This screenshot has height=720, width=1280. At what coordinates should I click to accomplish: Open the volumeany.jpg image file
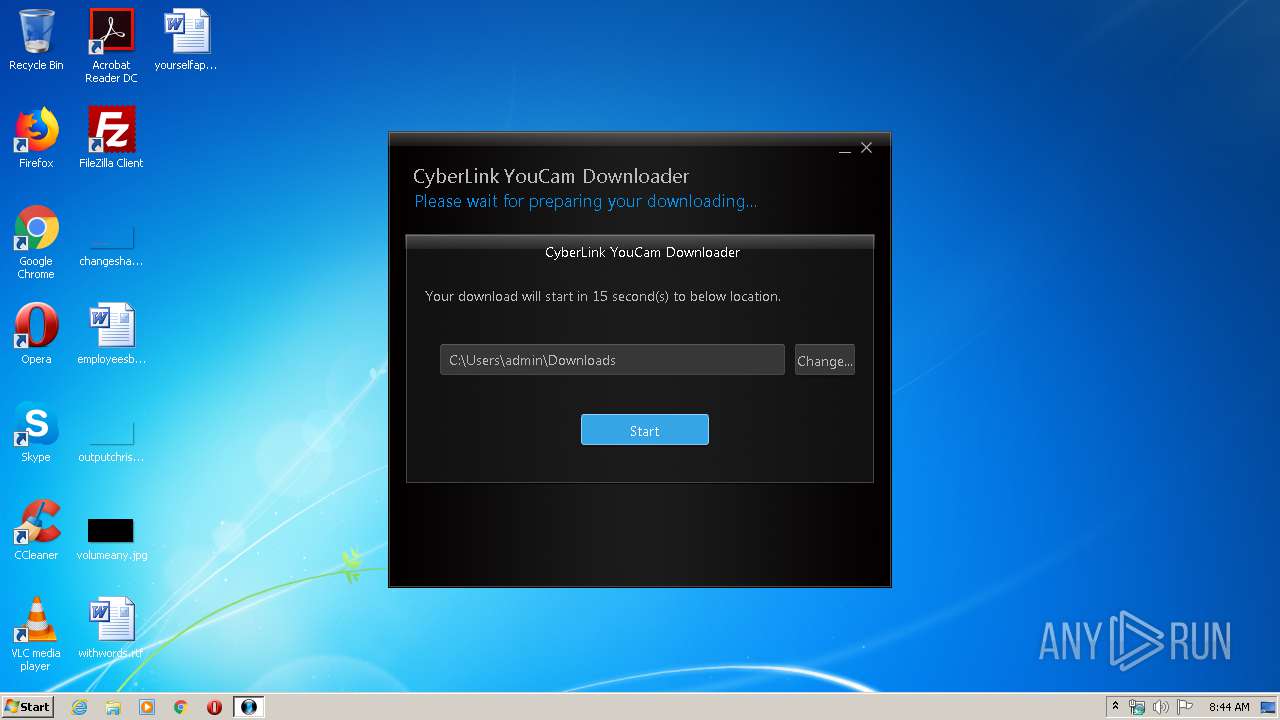tap(111, 538)
